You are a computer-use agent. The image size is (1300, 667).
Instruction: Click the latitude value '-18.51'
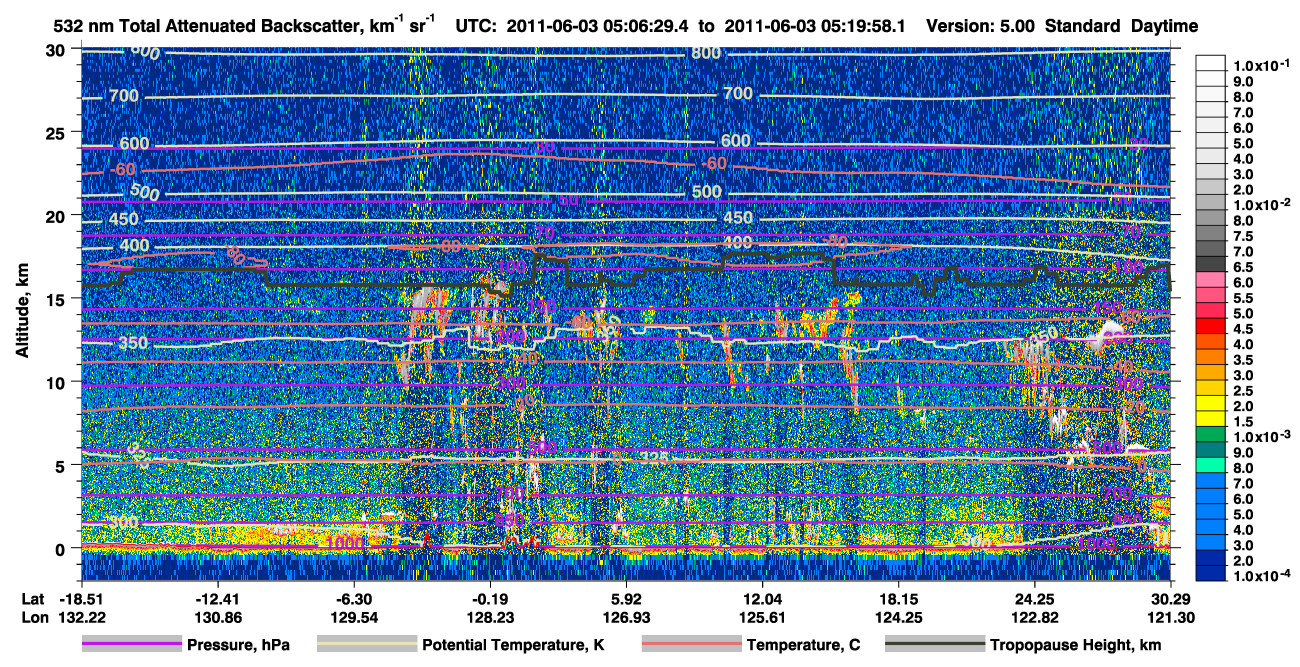pyautogui.click(x=81, y=599)
